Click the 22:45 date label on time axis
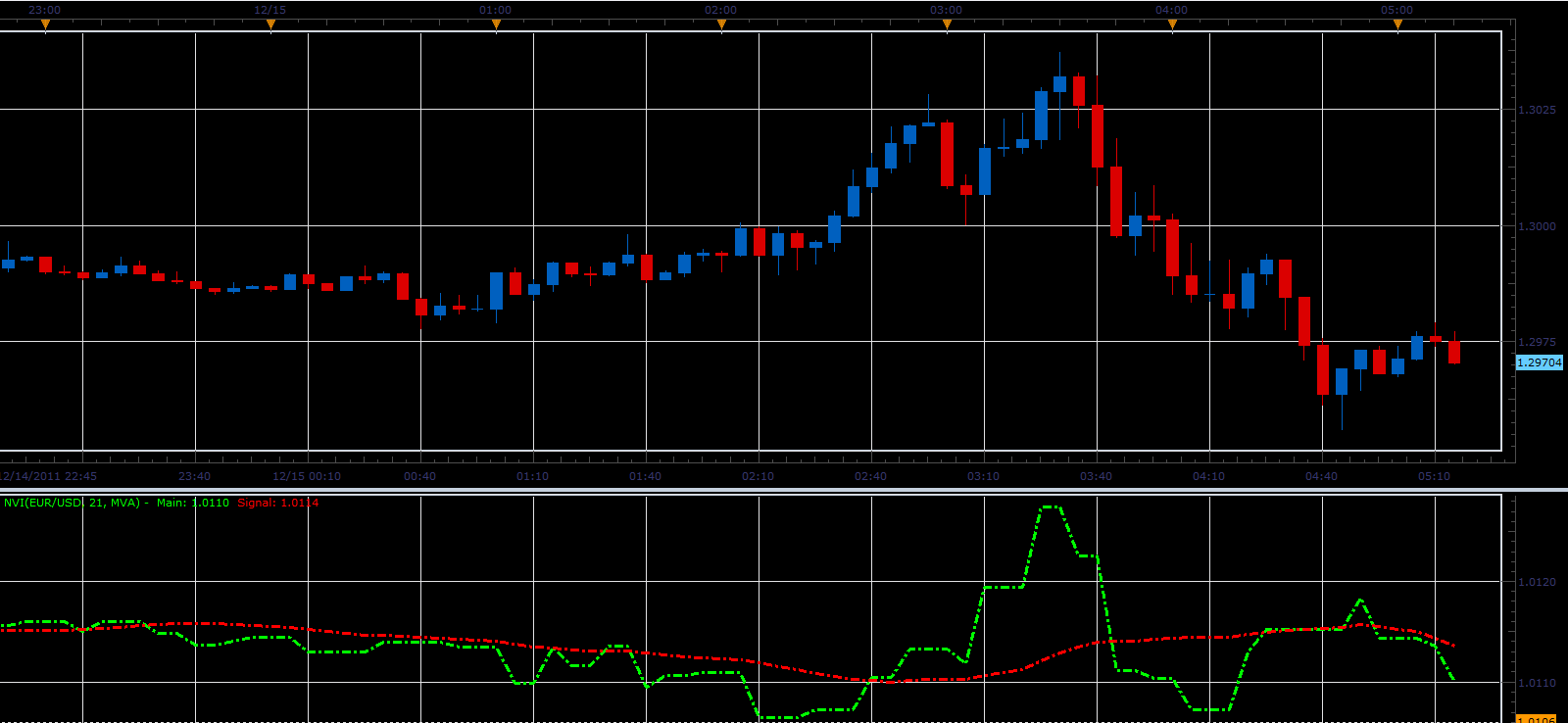Image resolution: width=1568 pixels, height=723 pixels. pyautogui.click(x=49, y=476)
